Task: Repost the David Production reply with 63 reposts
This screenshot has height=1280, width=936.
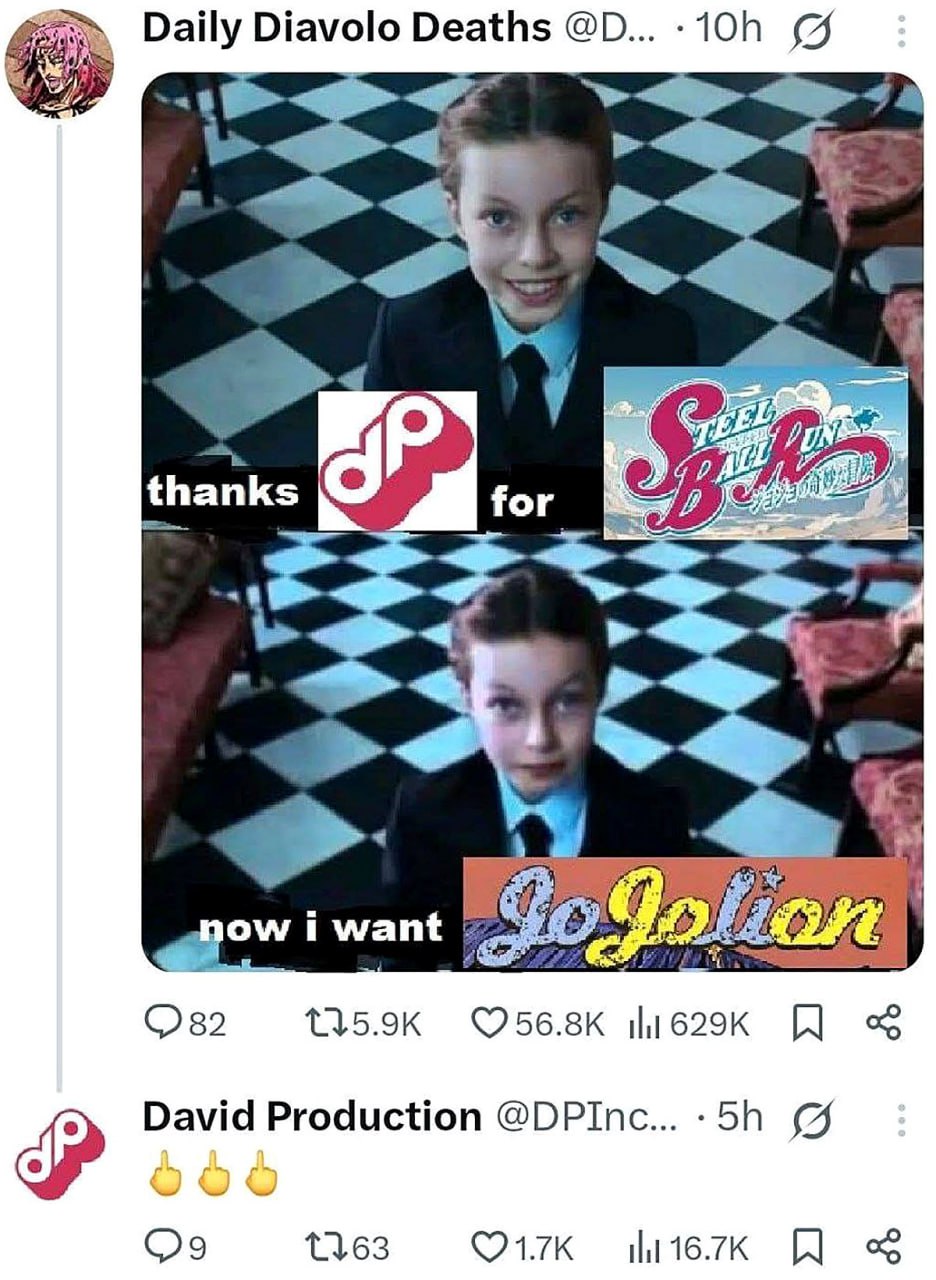Action: [x=346, y=1246]
